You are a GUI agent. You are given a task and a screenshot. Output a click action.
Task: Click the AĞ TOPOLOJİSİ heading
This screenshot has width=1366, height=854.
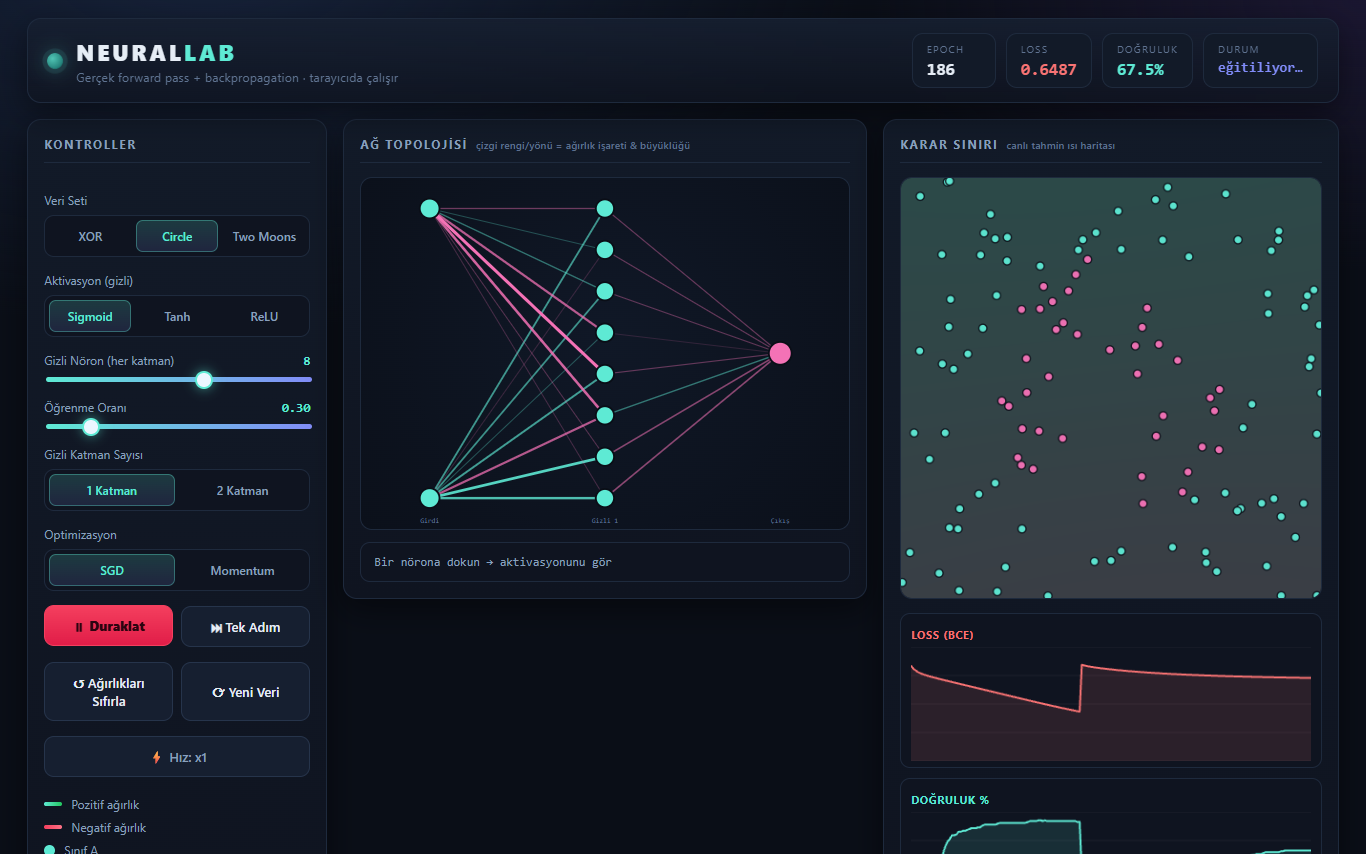coord(414,145)
